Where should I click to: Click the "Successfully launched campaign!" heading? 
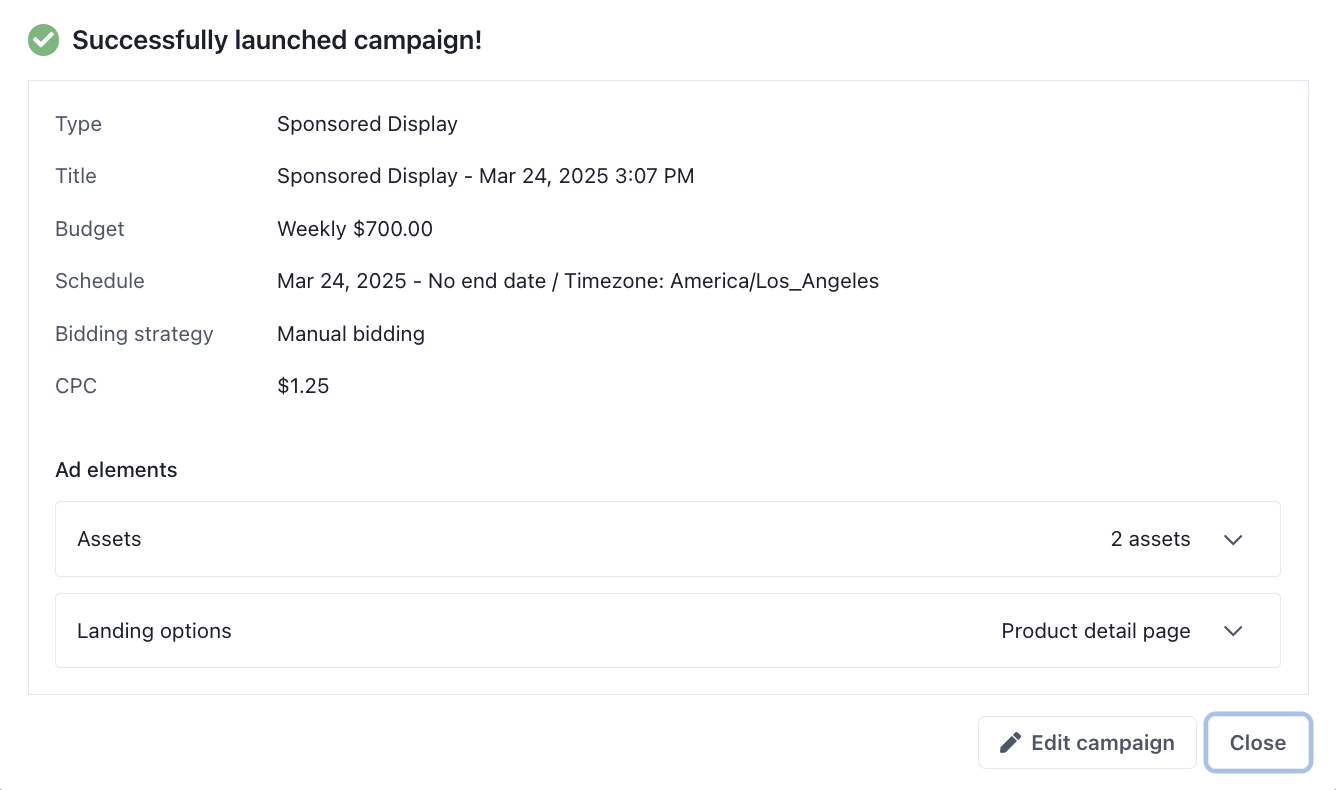pyautogui.click(x=277, y=41)
